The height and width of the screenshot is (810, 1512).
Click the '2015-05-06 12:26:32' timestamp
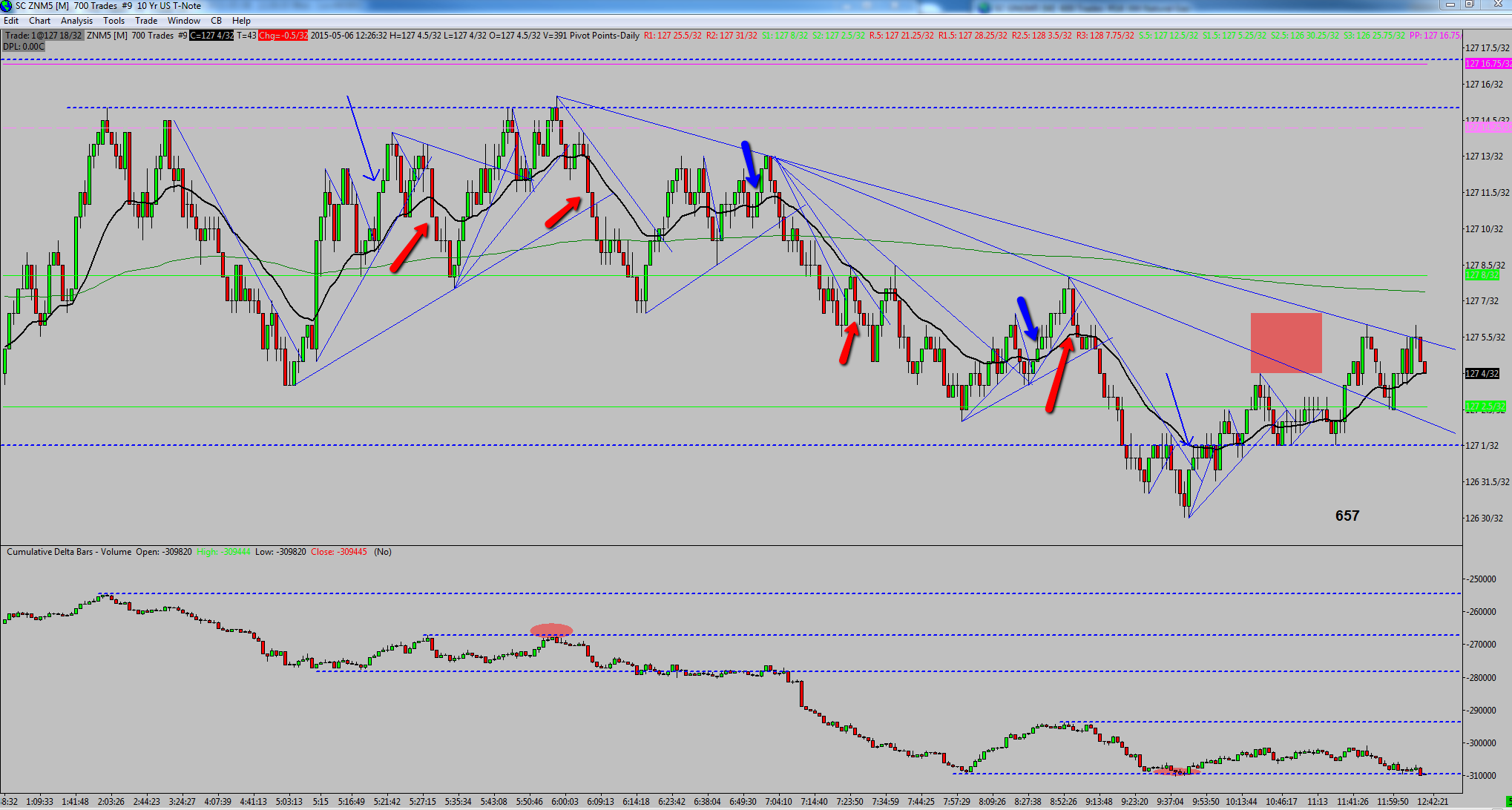coord(349,35)
